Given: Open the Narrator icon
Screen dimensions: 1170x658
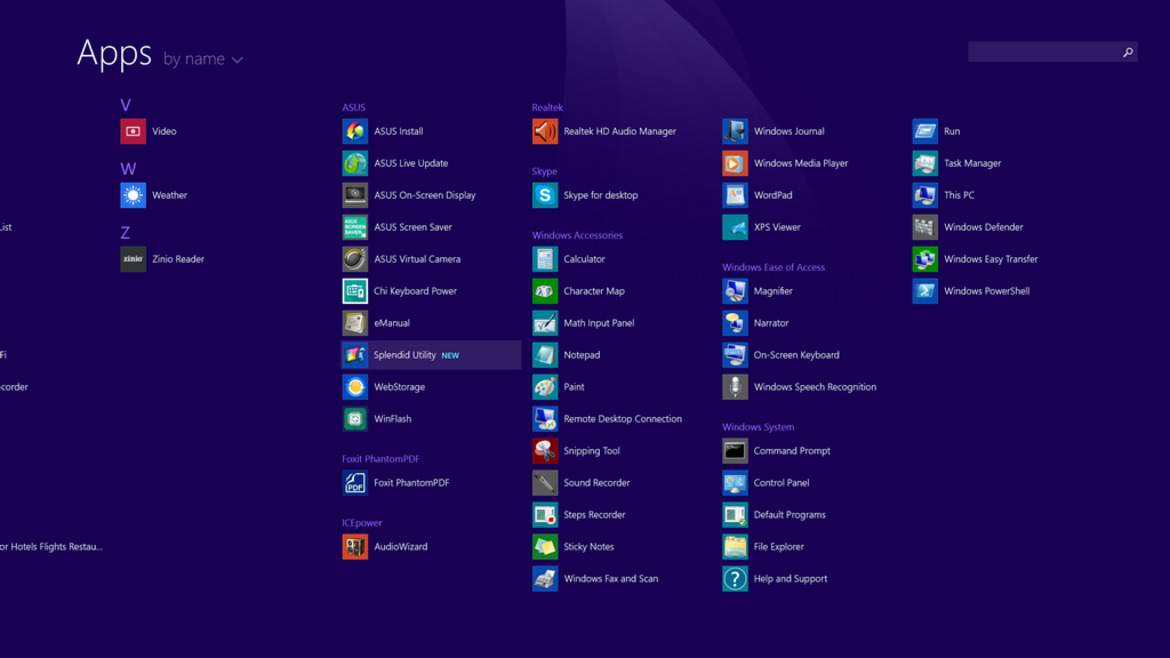Looking at the screenshot, I should [x=735, y=323].
